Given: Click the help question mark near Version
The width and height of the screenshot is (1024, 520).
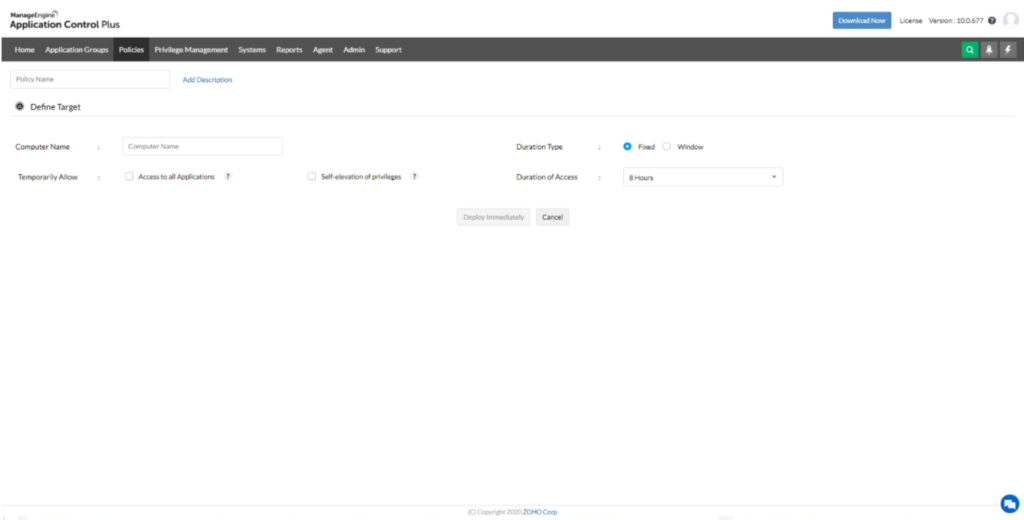Looking at the screenshot, I should (992, 21).
